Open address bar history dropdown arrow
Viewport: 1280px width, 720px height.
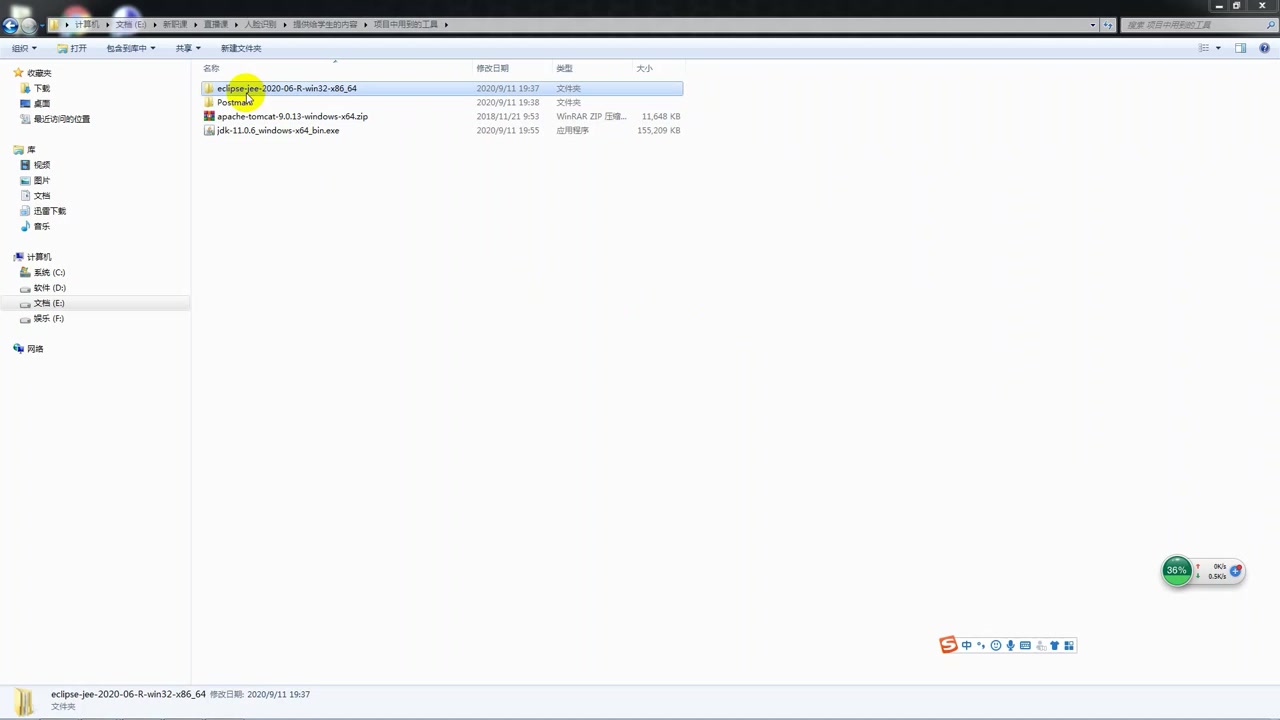click(1093, 25)
